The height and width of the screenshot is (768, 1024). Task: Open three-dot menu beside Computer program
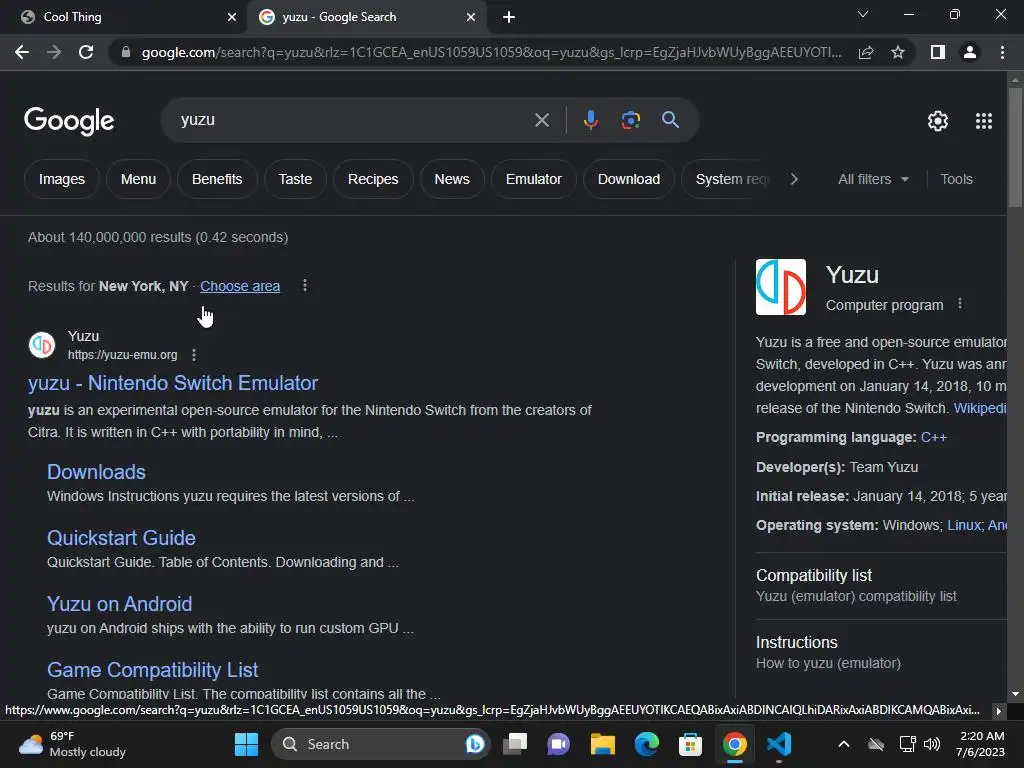click(x=959, y=304)
